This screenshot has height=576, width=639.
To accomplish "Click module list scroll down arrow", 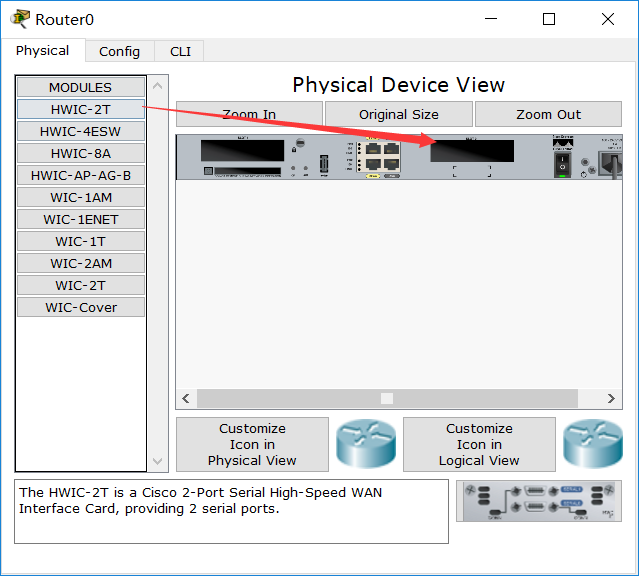I will point(157,461).
